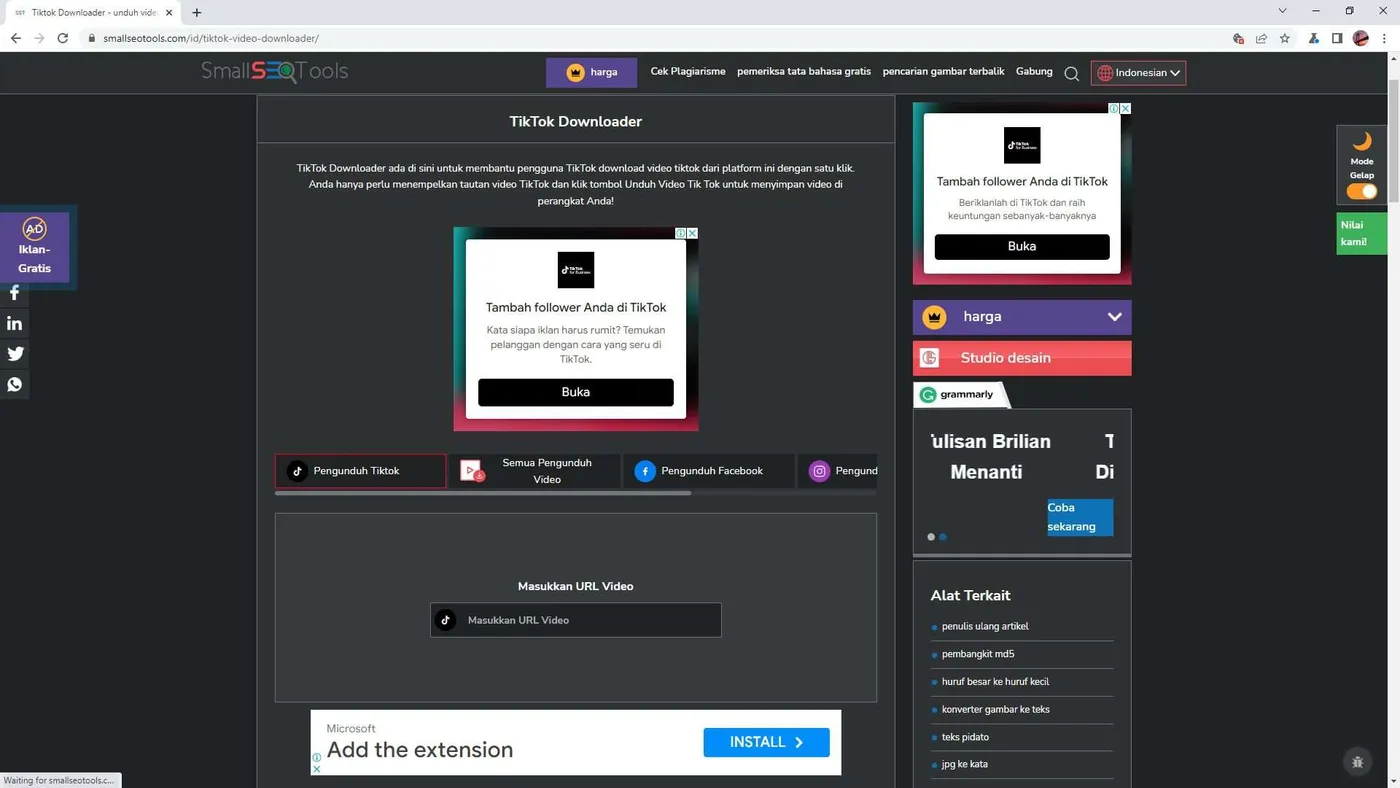Click the Gabung menu item
Viewport: 1400px width, 788px height.
(1034, 71)
